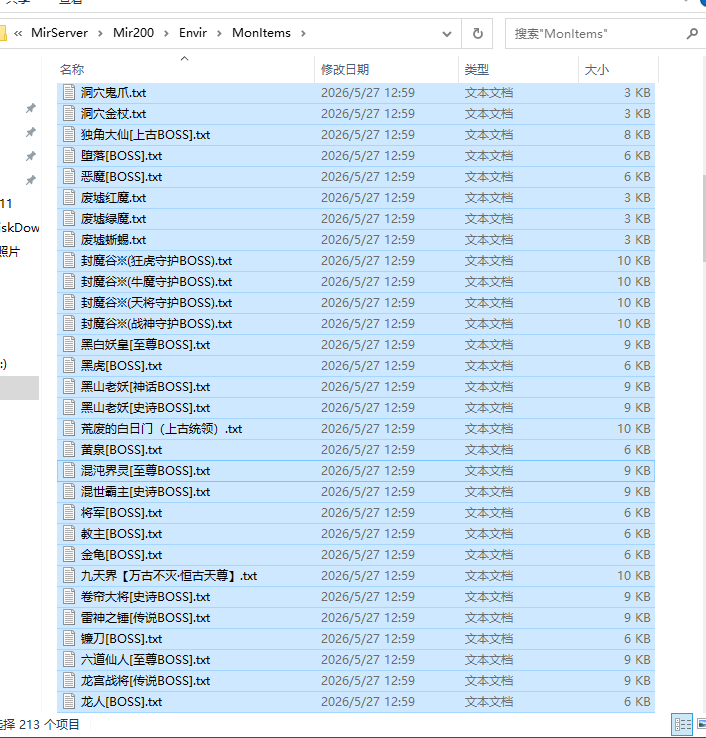This screenshot has height=738, width=706.
Task: Expand the chevron after Envir breadcrumb
Action: tap(219, 33)
